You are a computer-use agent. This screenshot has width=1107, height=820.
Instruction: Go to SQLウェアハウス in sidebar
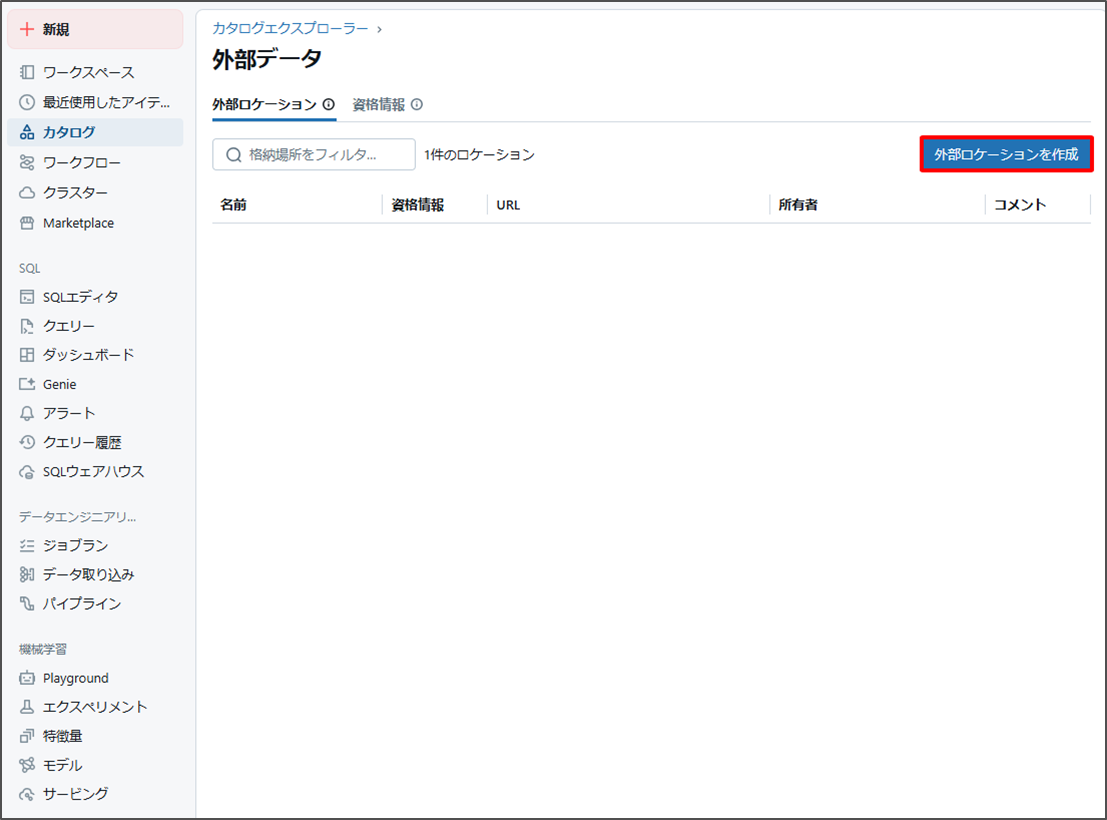click(93, 471)
